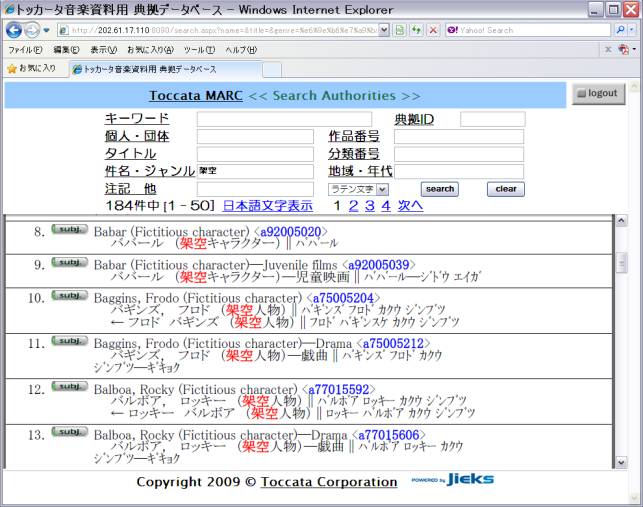Click subj. badge for result 13

coord(69,432)
